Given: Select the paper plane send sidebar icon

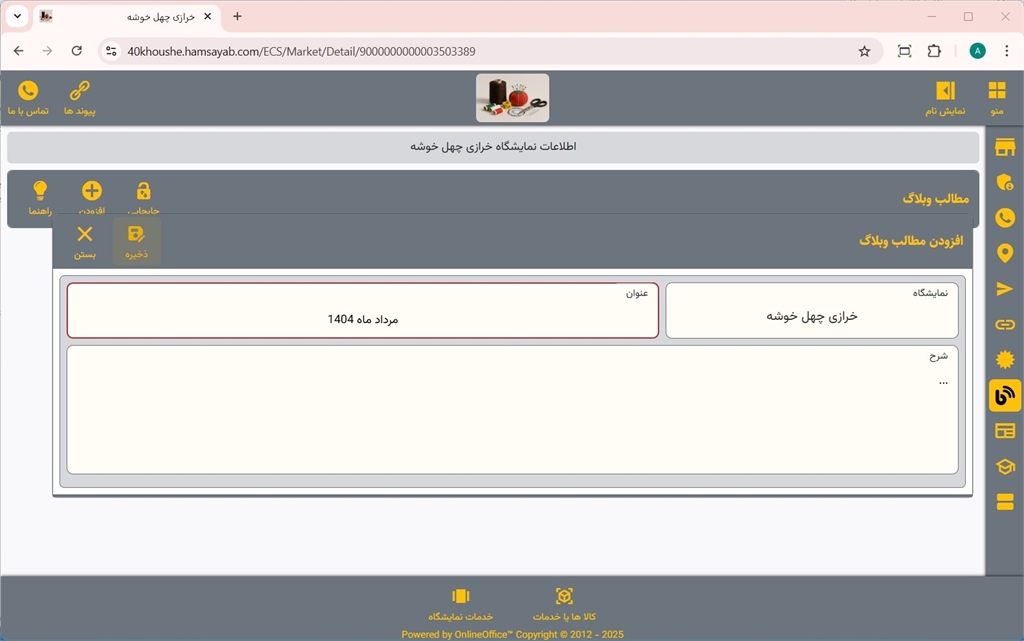Looking at the screenshot, I should point(1005,289).
